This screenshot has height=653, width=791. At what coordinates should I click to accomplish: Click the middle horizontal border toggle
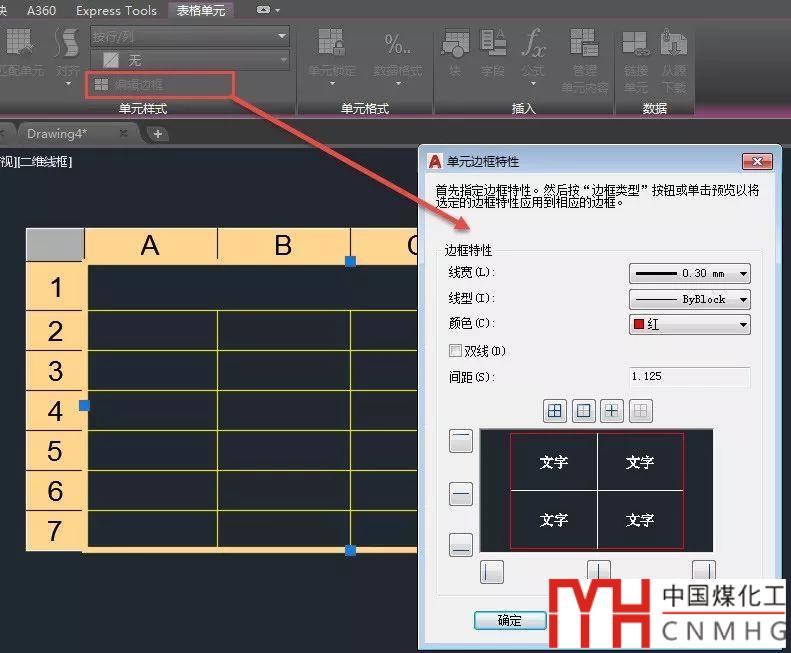[461, 493]
